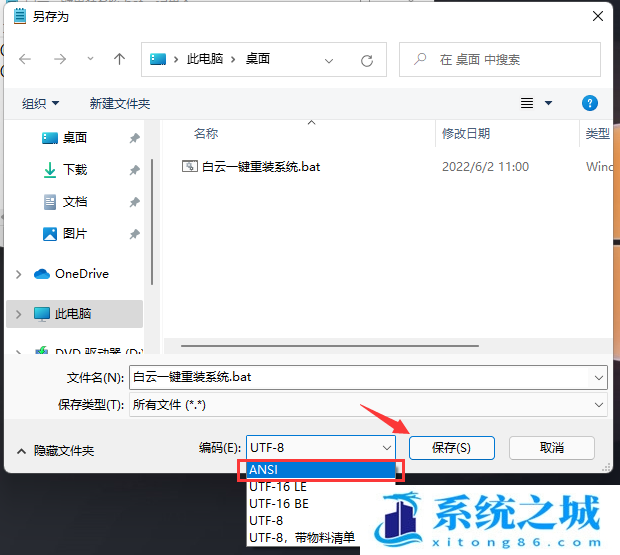Expand the OneDrive tree node
Viewport: 620px width, 555px height.
[x=19, y=274]
